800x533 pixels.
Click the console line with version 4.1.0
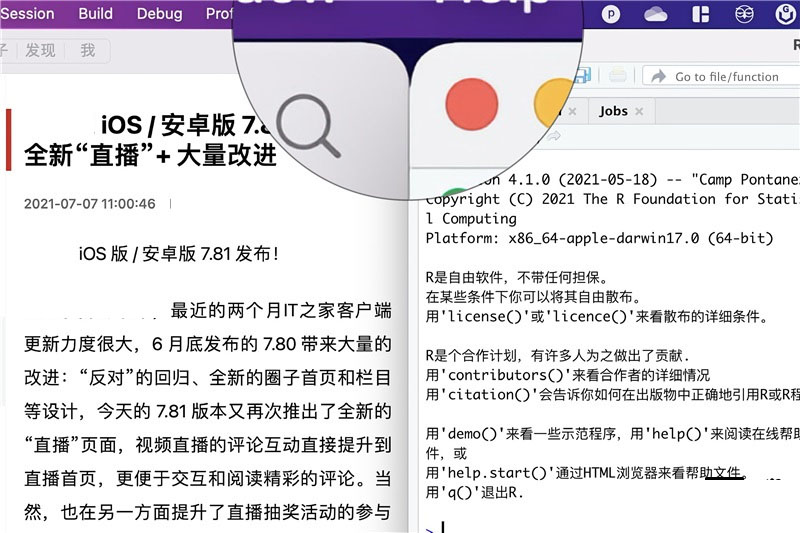(x=638, y=180)
